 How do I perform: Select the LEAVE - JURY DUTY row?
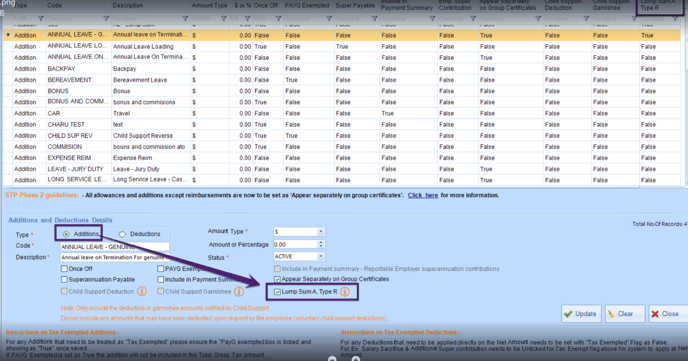pos(342,169)
